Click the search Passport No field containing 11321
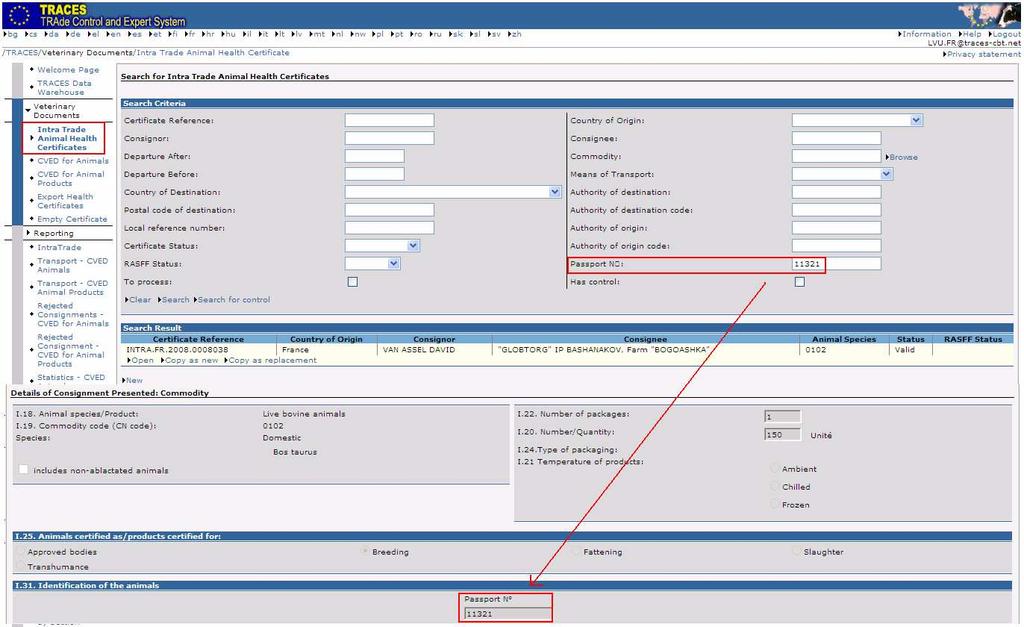 pyautogui.click(x=837, y=264)
